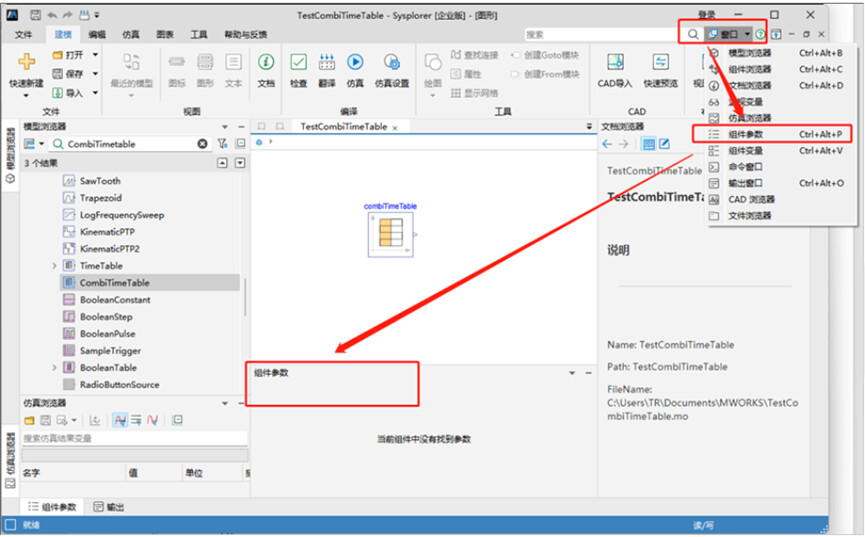The width and height of the screenshot is (865, 537).
Task: Open 仿真设置 simulation settings
Action: [392, 62]
